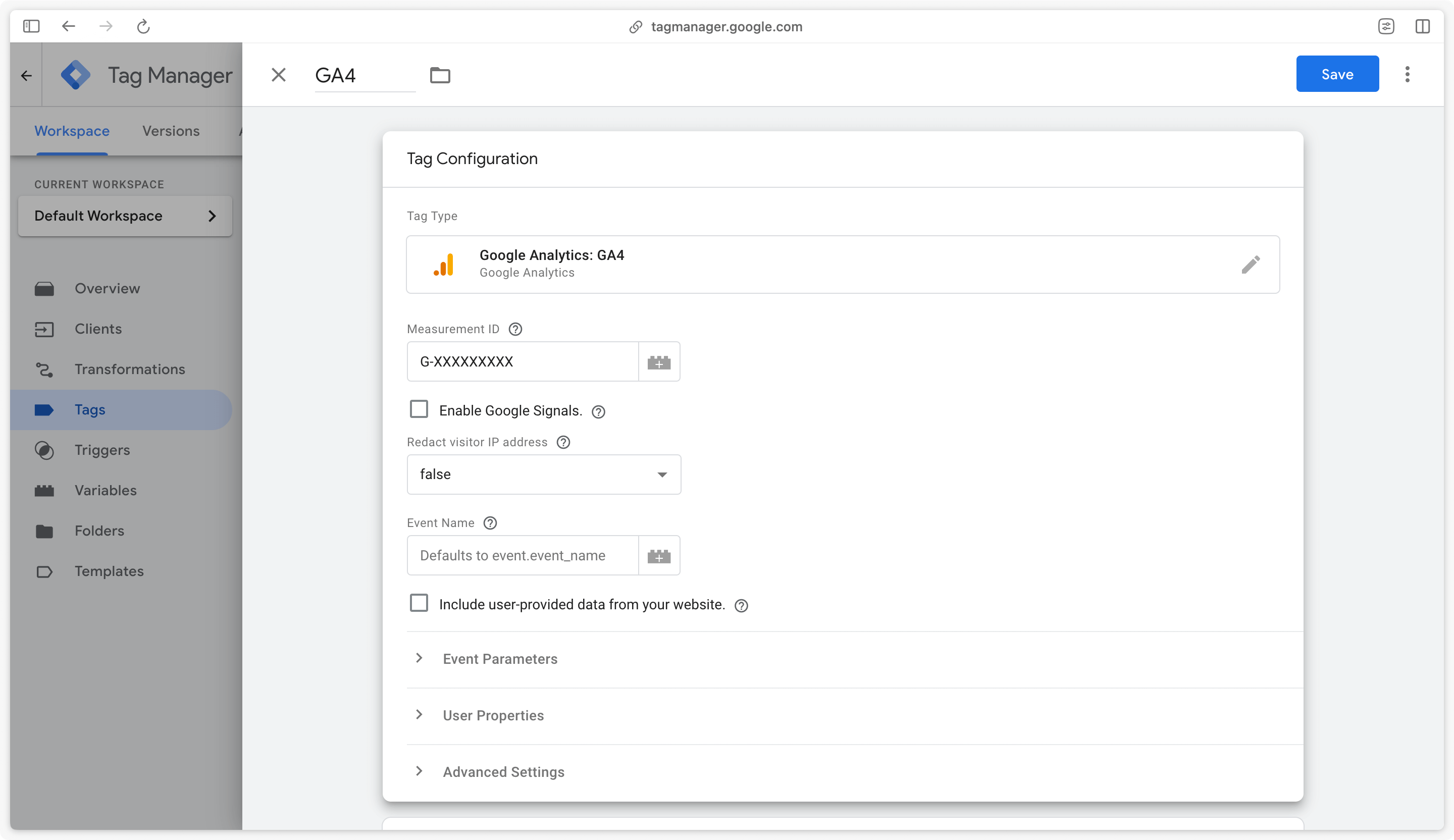
Task: Open the tag folder selector icon
Action: click(x=440, y=75)
